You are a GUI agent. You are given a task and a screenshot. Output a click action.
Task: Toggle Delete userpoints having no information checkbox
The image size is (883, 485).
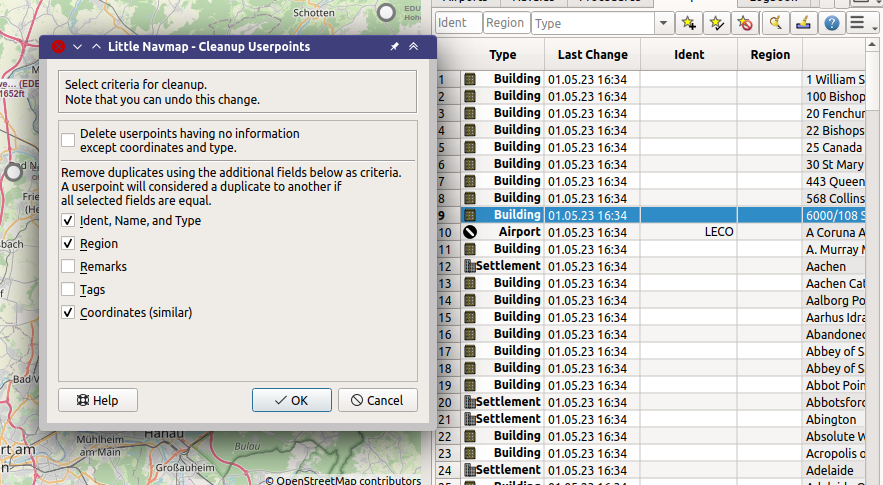pos(68,140)
